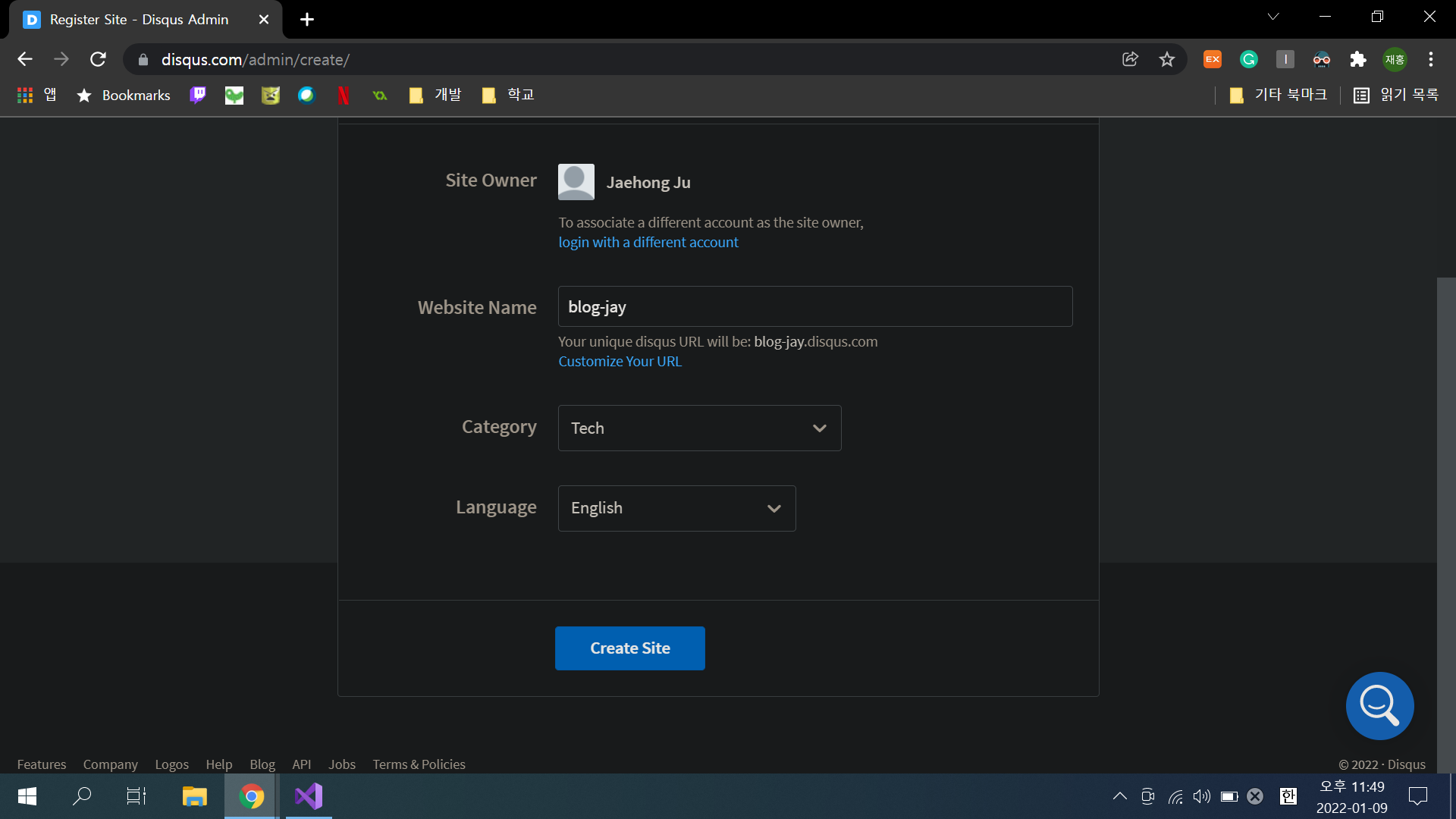This screenshot has width=1456, height=819.
Task: Toggle the Korean IME indicator
Action: (1288, 796)
